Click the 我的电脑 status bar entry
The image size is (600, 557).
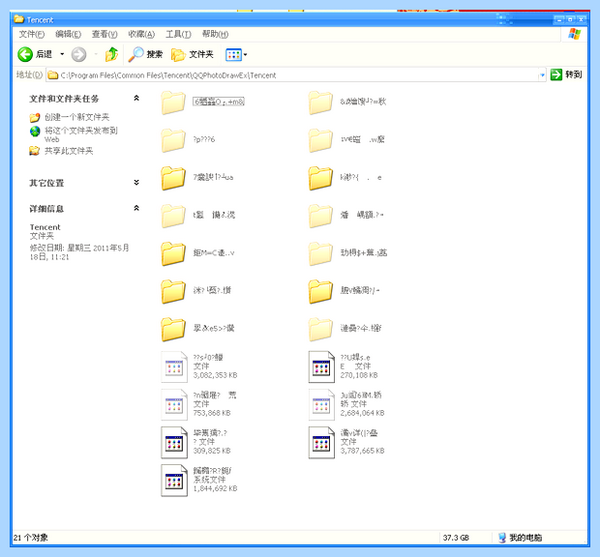(520, 537)
